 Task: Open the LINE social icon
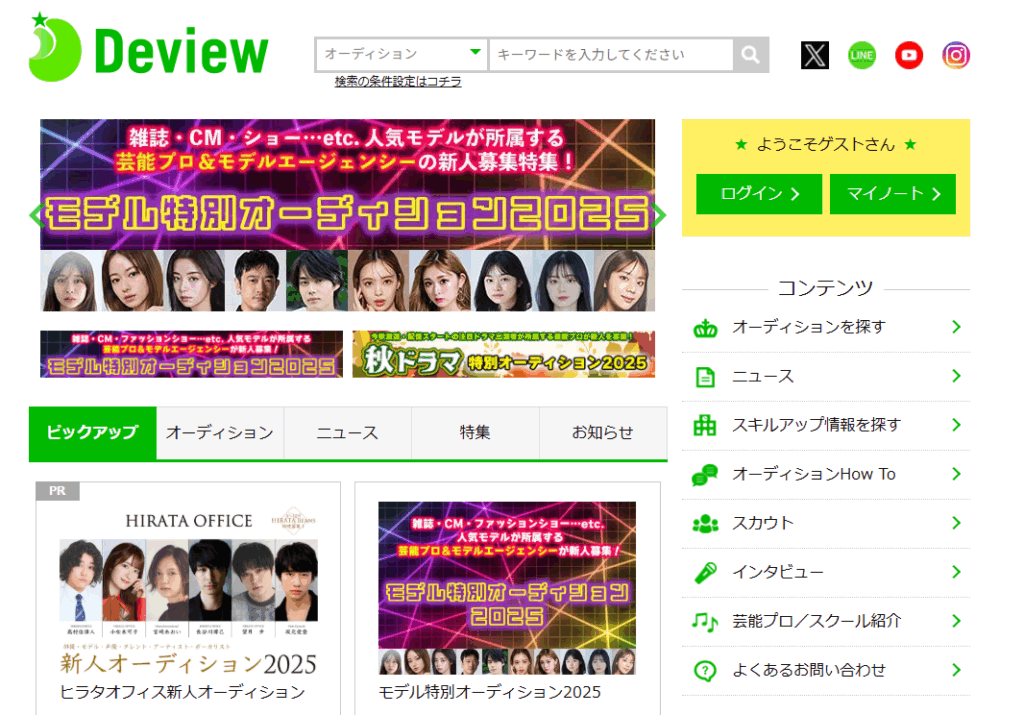(x=862, y=55)
